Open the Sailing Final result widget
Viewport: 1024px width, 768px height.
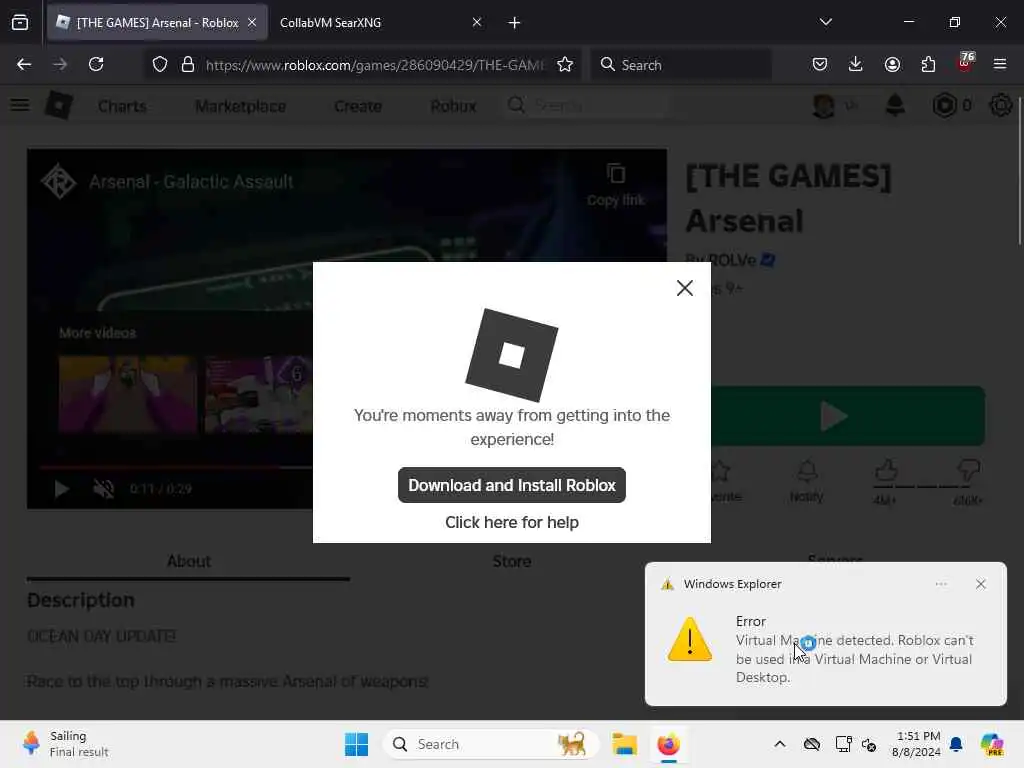click(65, 744)
